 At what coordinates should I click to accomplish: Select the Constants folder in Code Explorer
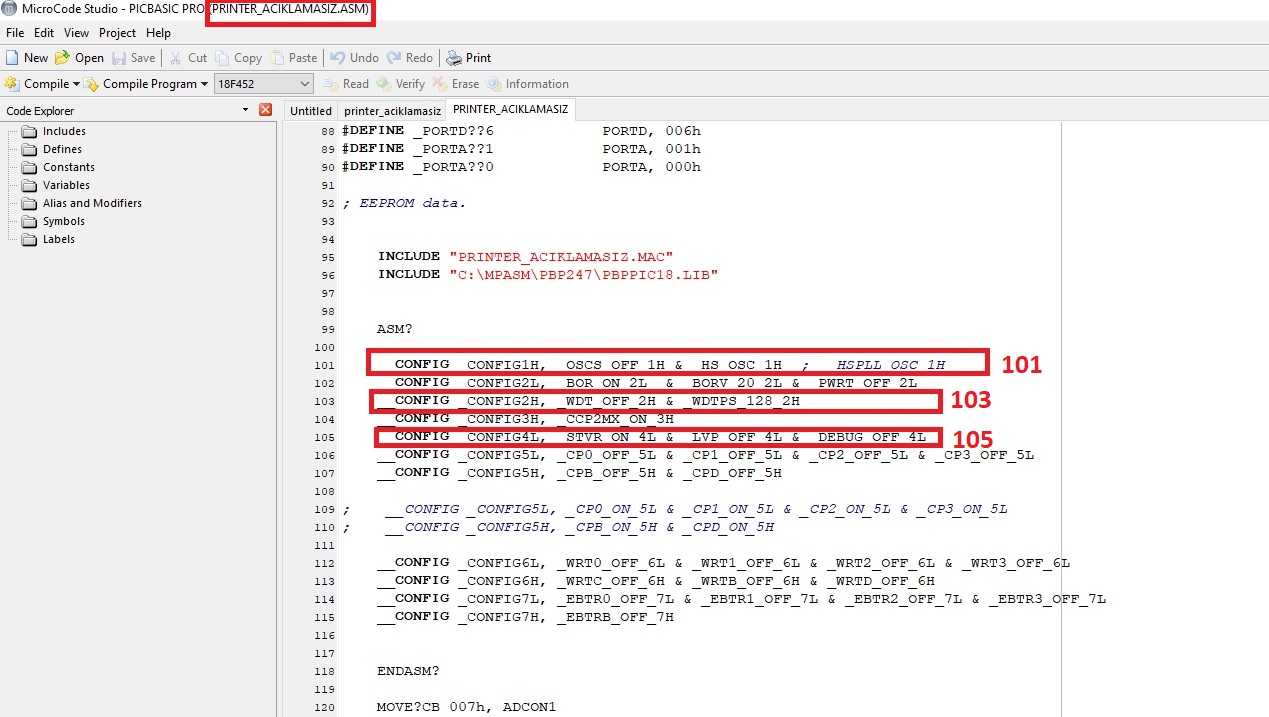click(x=68, y=167)
